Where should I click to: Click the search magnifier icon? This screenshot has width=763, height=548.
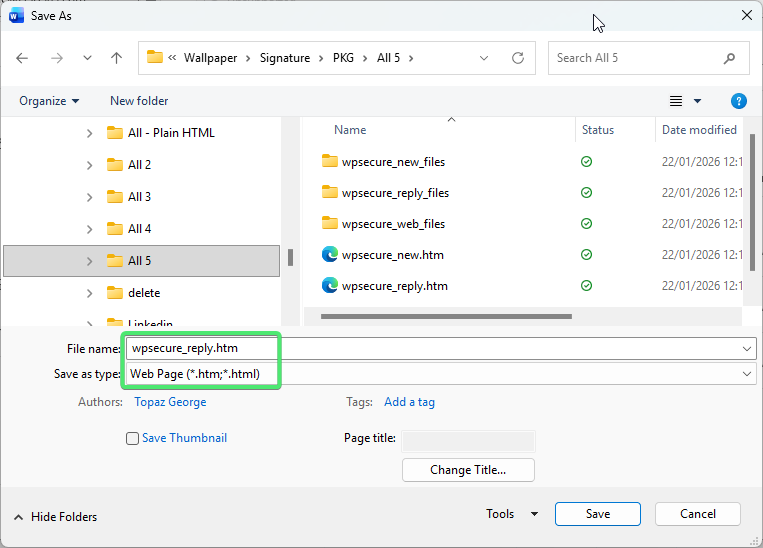(730, 58)
